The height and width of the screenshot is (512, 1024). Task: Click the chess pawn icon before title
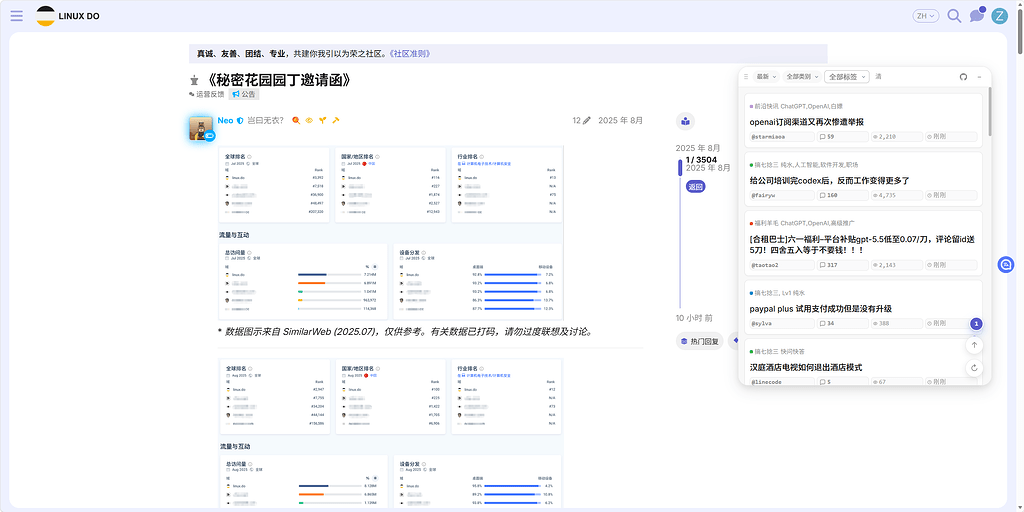point(194,80)
